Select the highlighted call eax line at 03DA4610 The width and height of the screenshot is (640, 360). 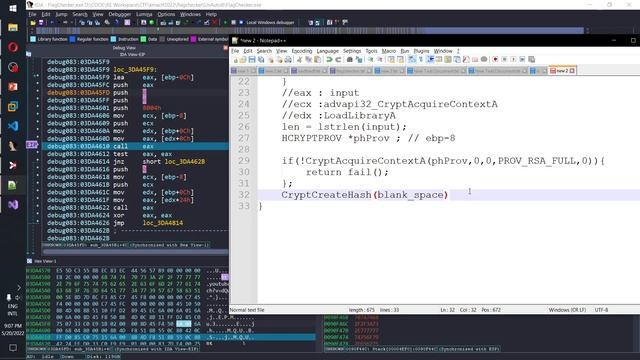(135, 146)
